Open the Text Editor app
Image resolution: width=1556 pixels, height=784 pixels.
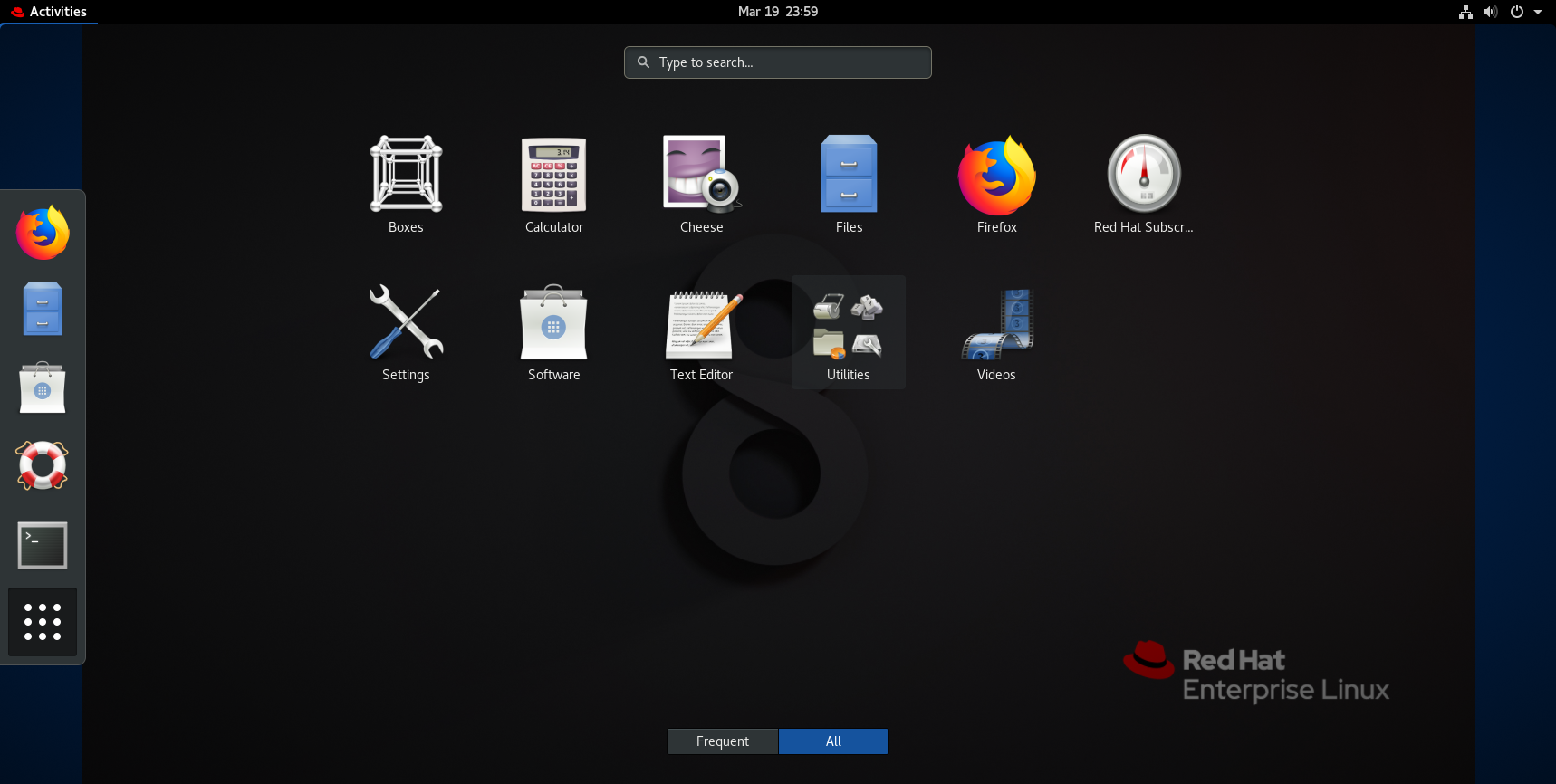coord(701,332)
